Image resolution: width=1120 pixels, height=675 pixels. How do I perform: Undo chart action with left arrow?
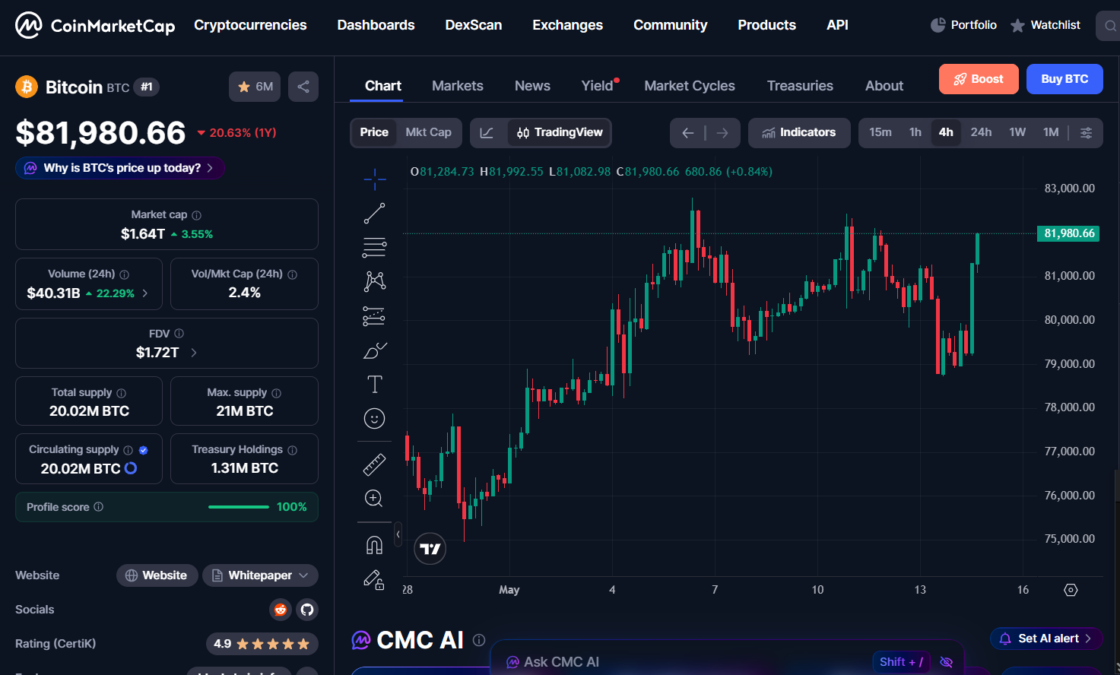687,133
